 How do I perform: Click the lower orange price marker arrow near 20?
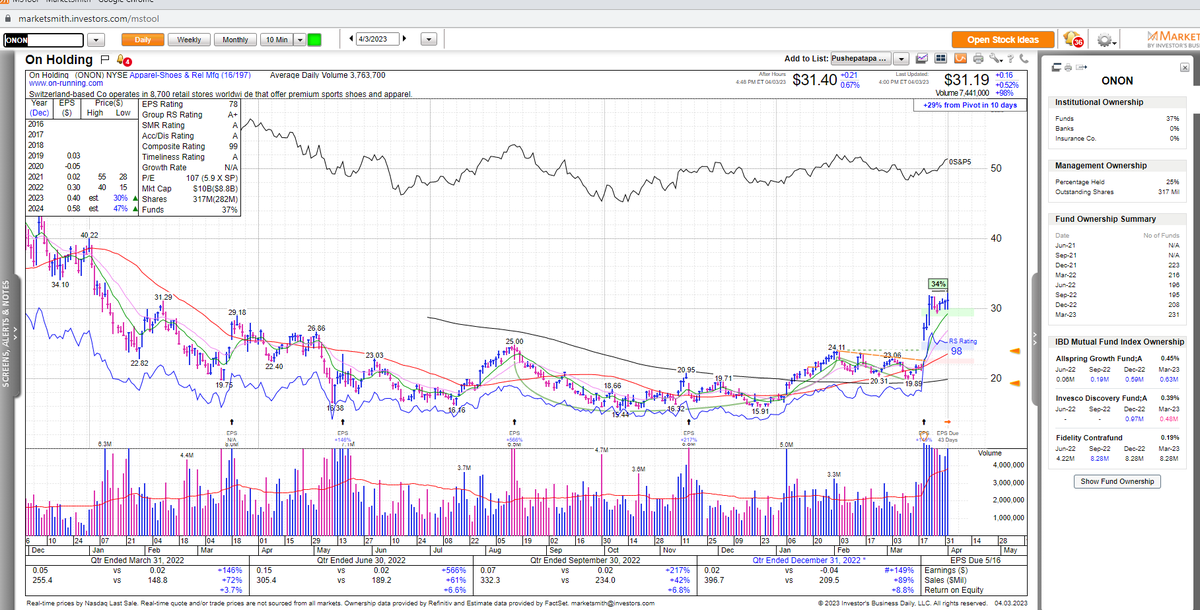1015,384
